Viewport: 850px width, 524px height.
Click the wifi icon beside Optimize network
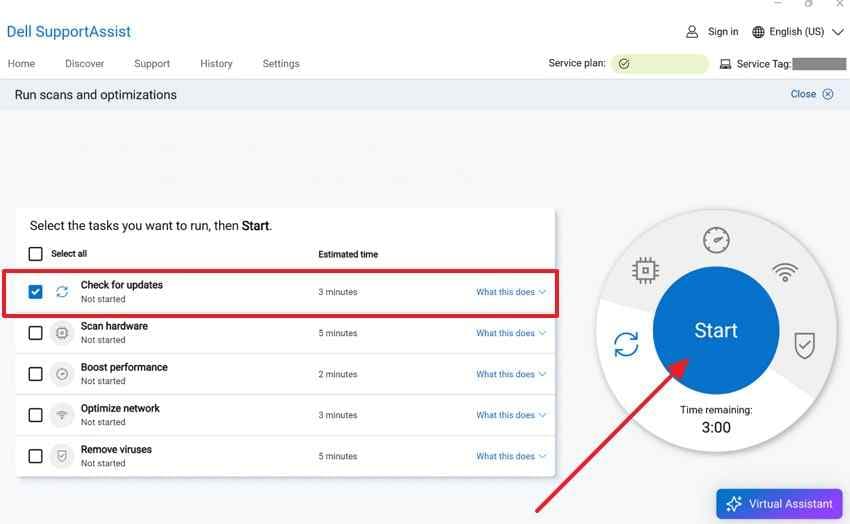62,415
